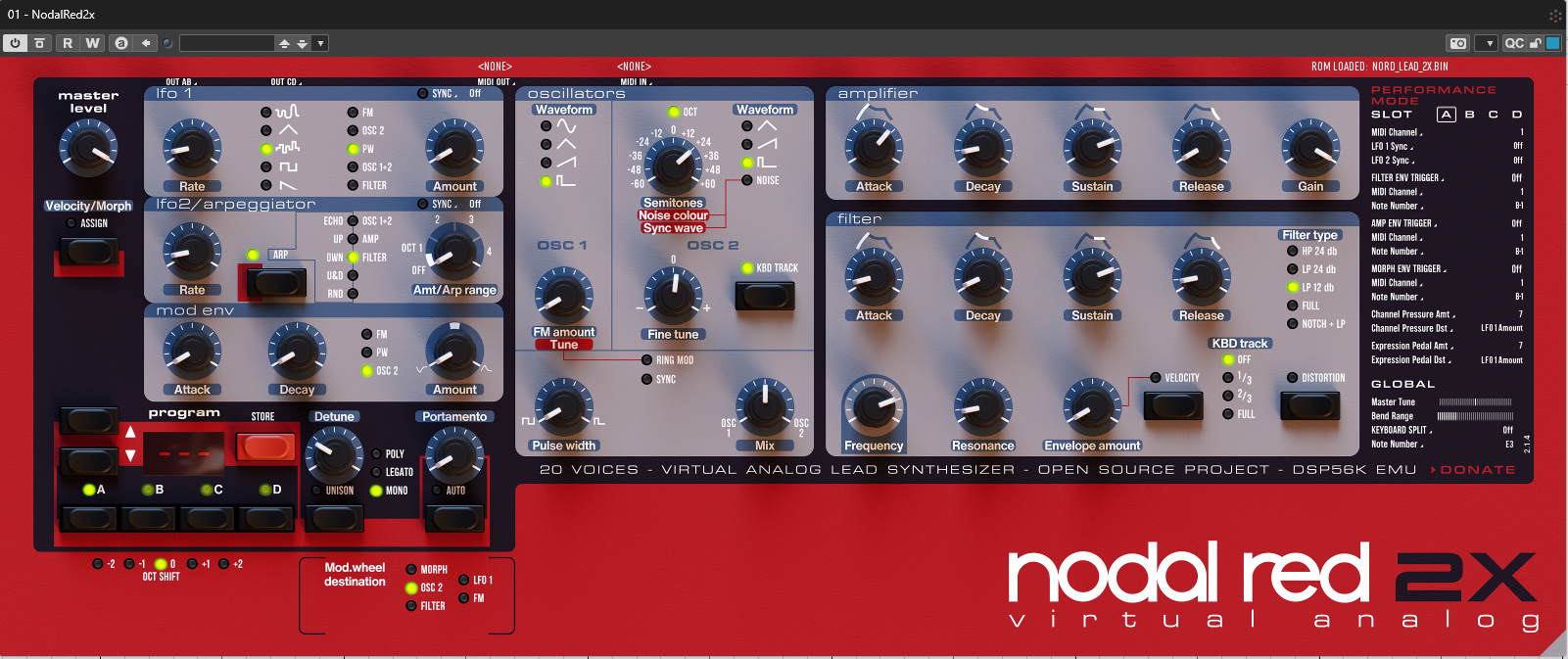Image resolution: width=1568 pixels, height=659 pixels.
Task: Load the next preset with down arrow
Action: [x=302, y=44]
